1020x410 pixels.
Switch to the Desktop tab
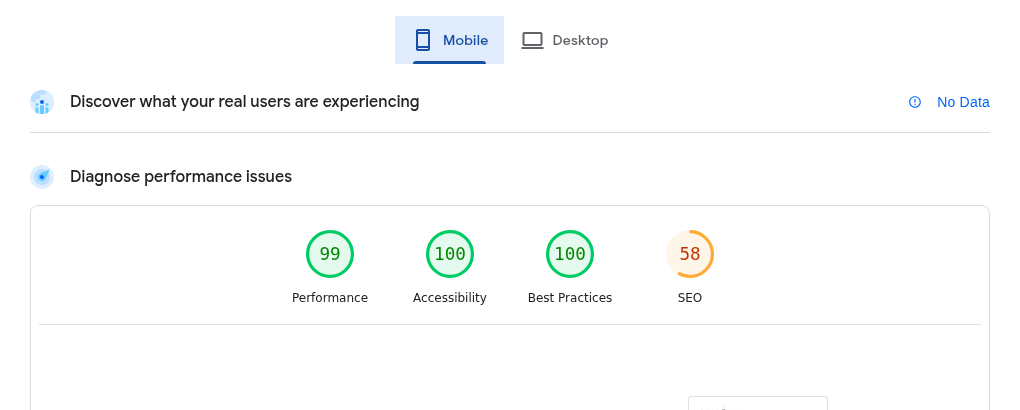pos(565,40)
